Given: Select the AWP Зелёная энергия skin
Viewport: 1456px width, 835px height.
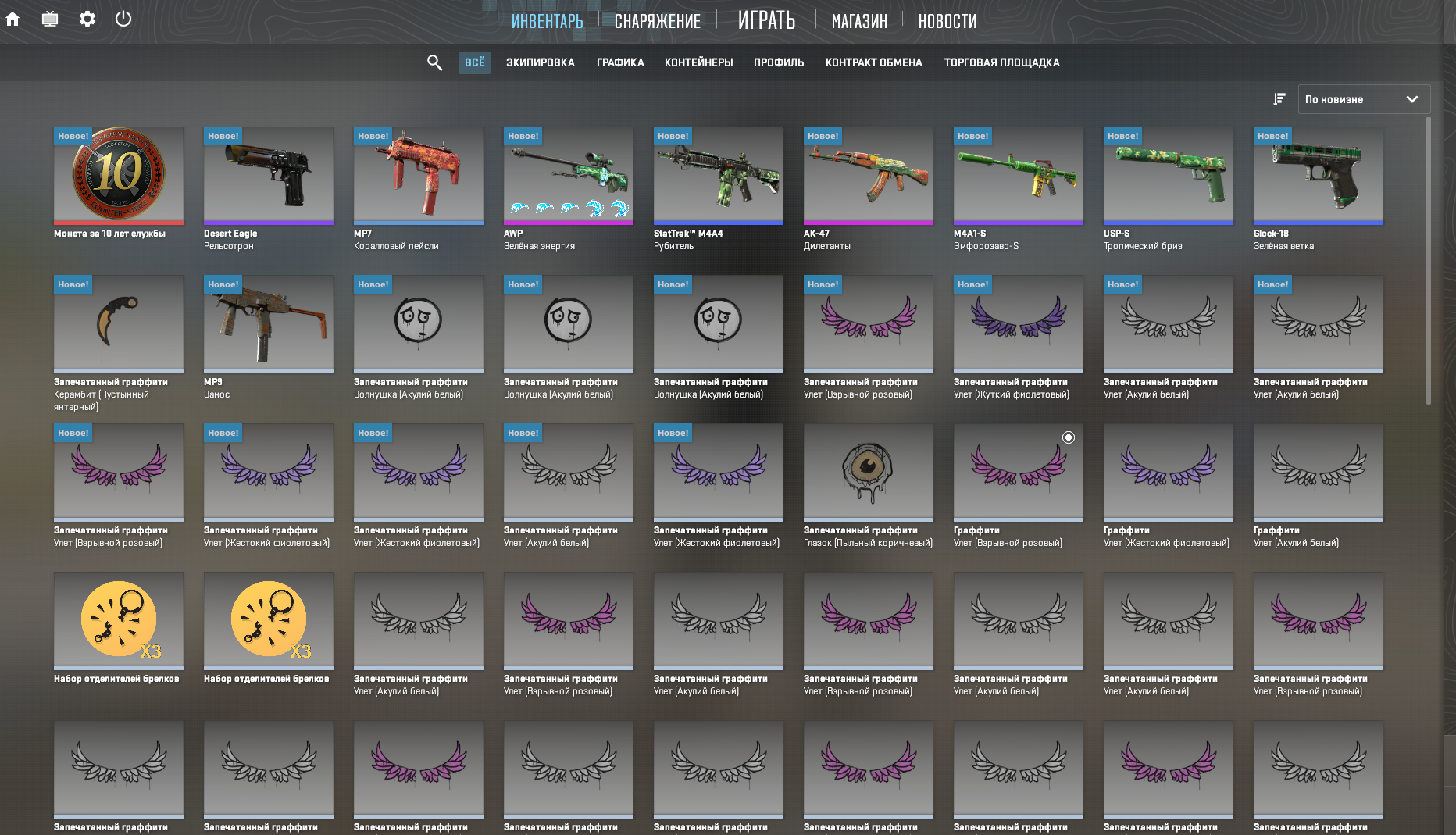Looking at the screenshot, I should pyautogui.click(x=569, y=176).
